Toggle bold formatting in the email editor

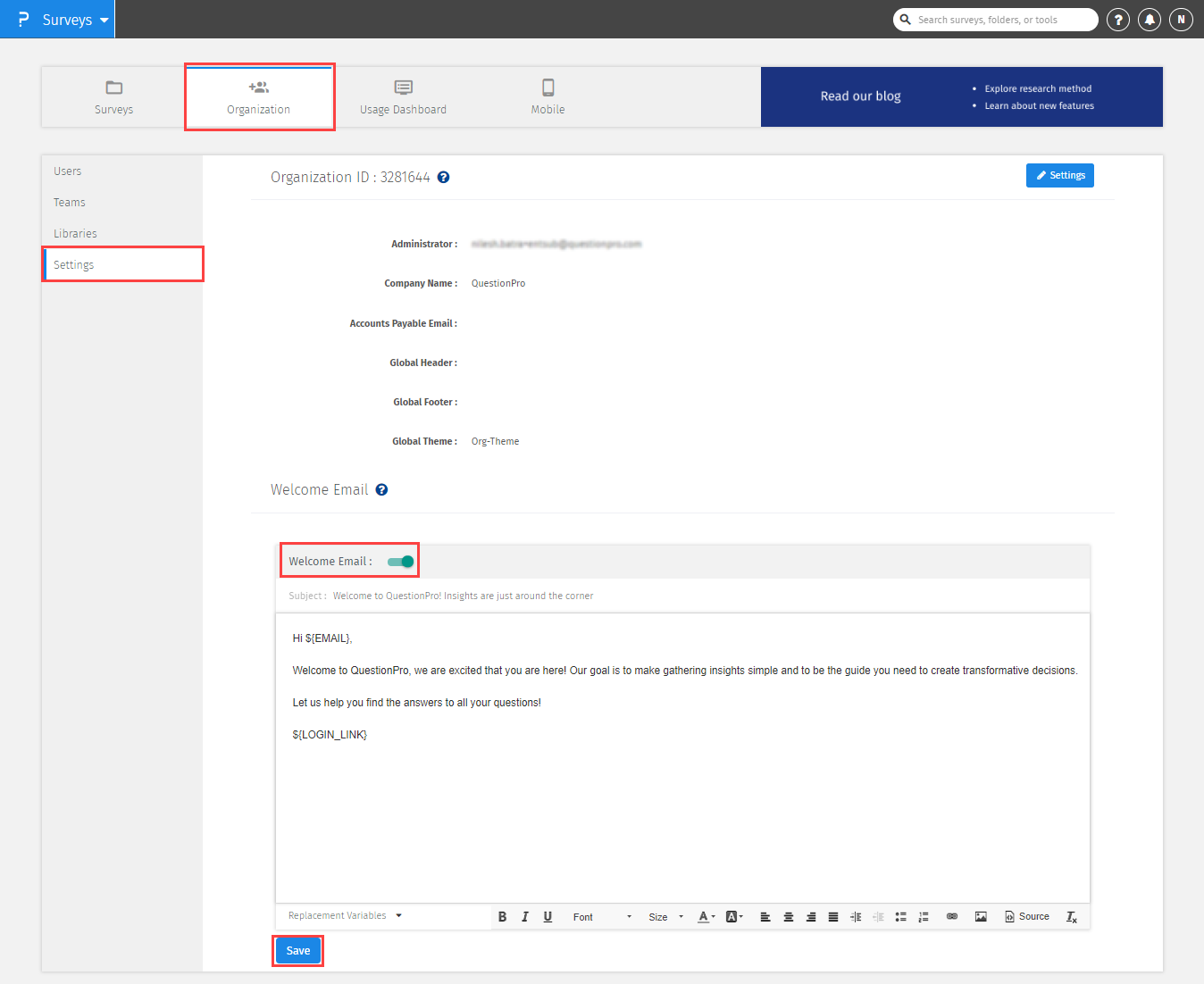click(502, 916)
